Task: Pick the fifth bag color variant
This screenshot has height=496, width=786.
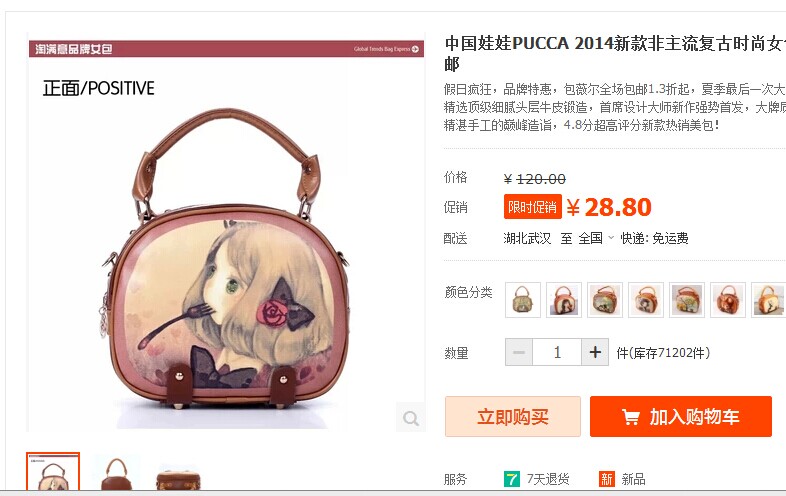Action: tap(687, 300)
